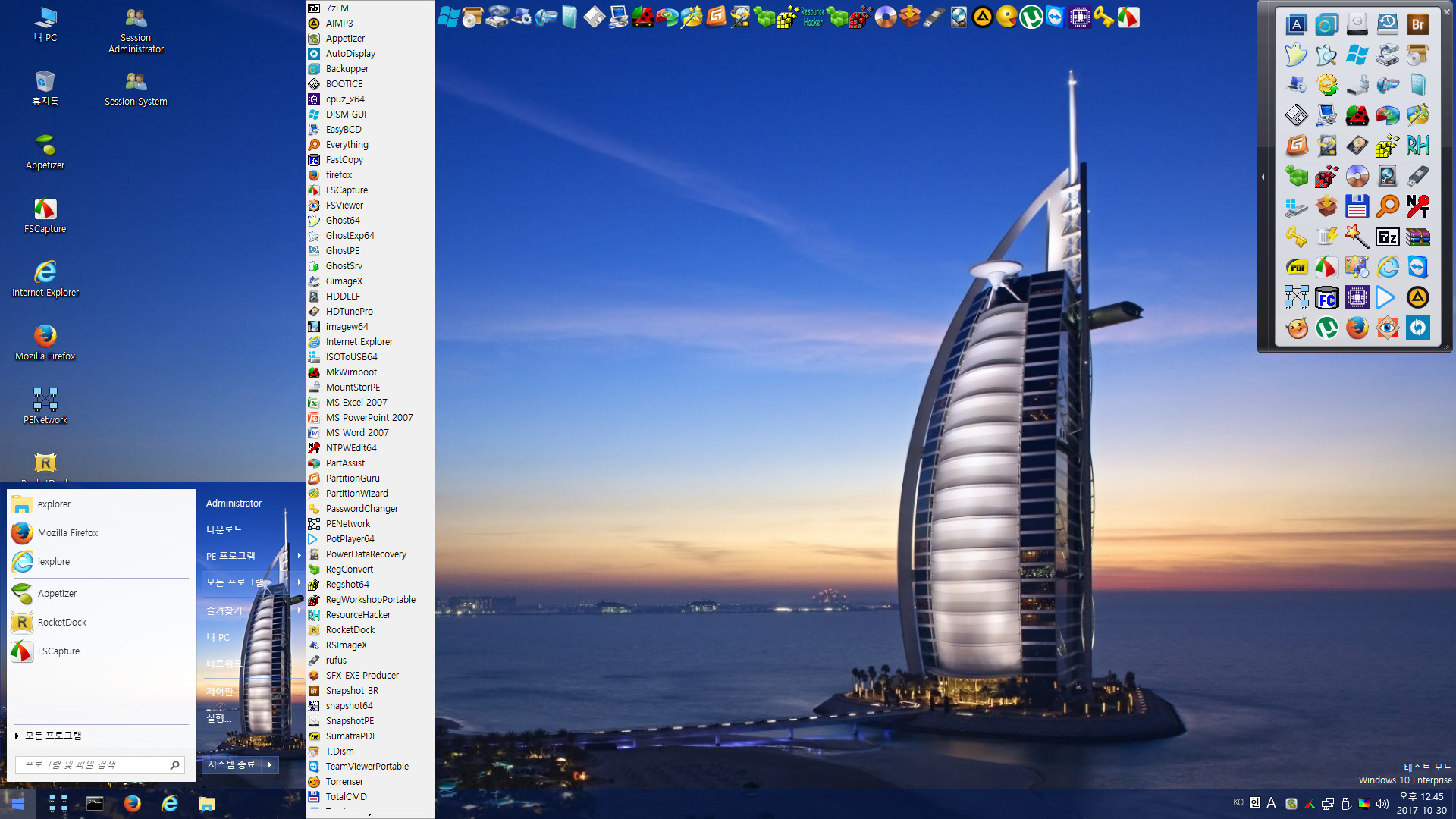Open gold key icon in top launcher bar
The image size is (1456, 819).
click(1104, 17)
